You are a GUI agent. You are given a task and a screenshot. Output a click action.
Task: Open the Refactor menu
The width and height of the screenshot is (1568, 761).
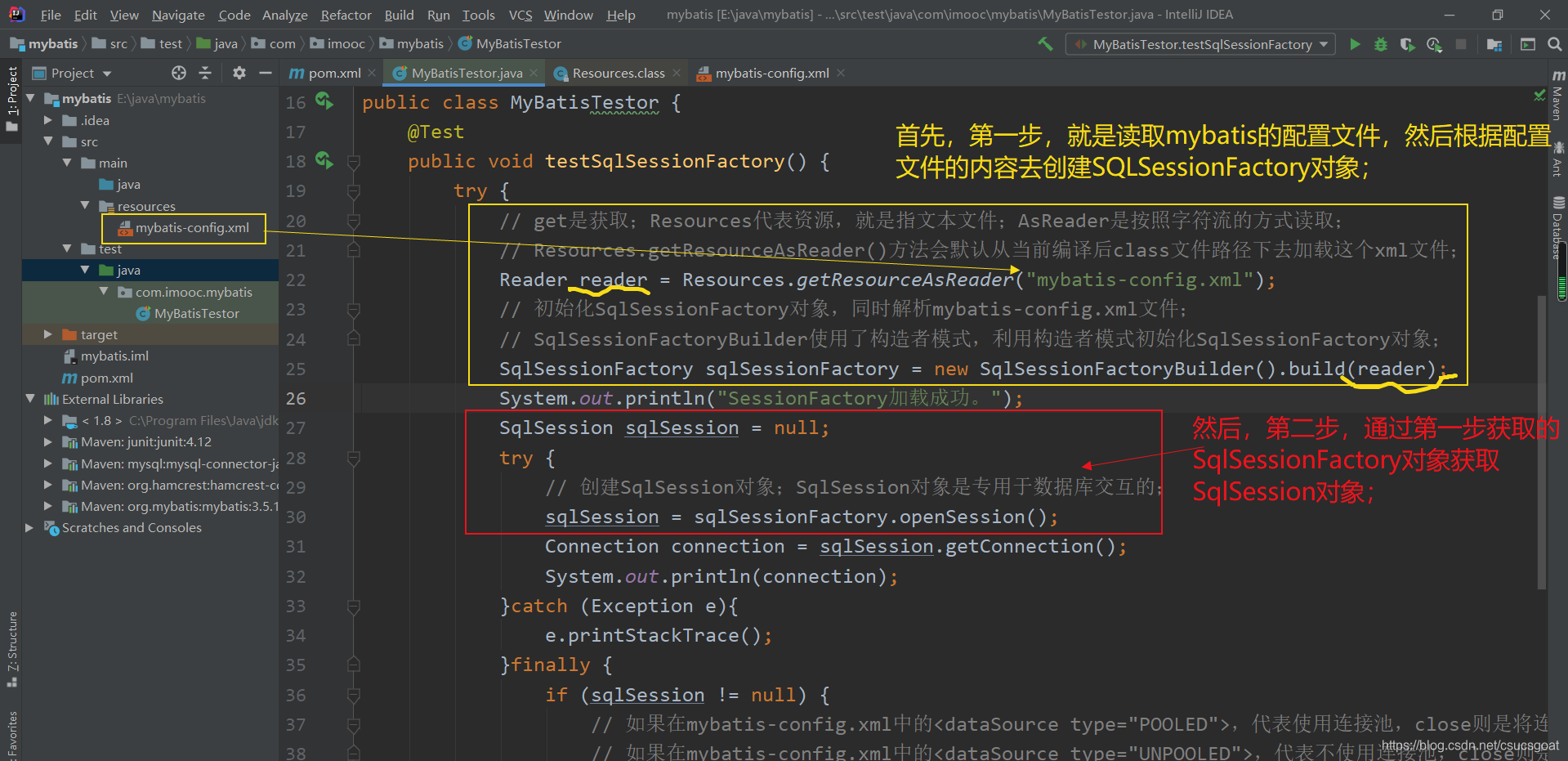coord(346,15)
